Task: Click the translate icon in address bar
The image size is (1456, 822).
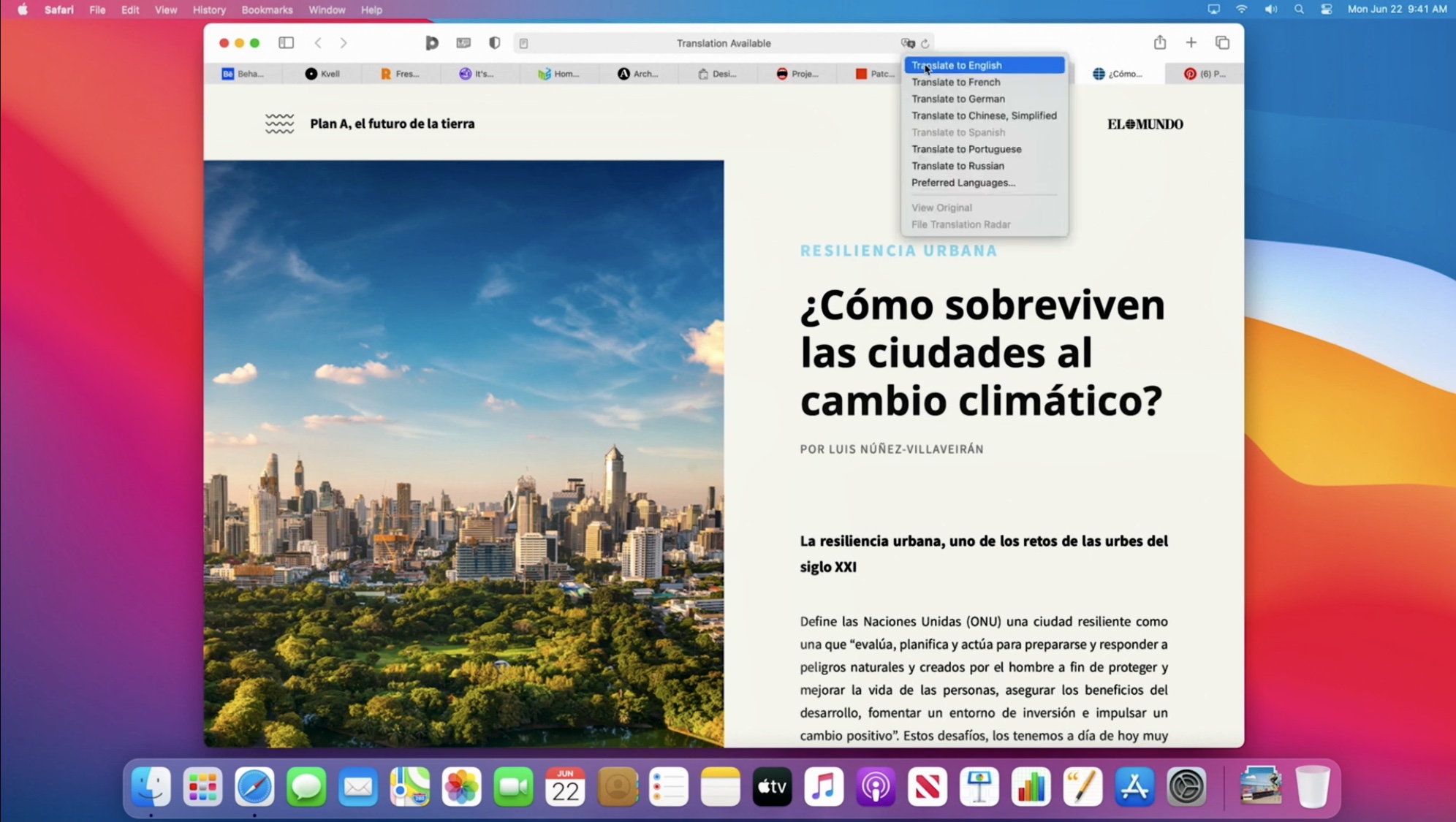Action: coord(908,43)
